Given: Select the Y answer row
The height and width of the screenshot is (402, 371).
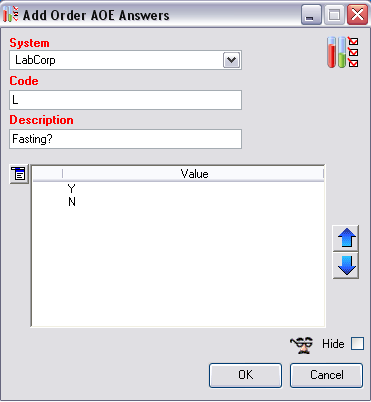Looking at the screenshot, I should tap(178, 189).
